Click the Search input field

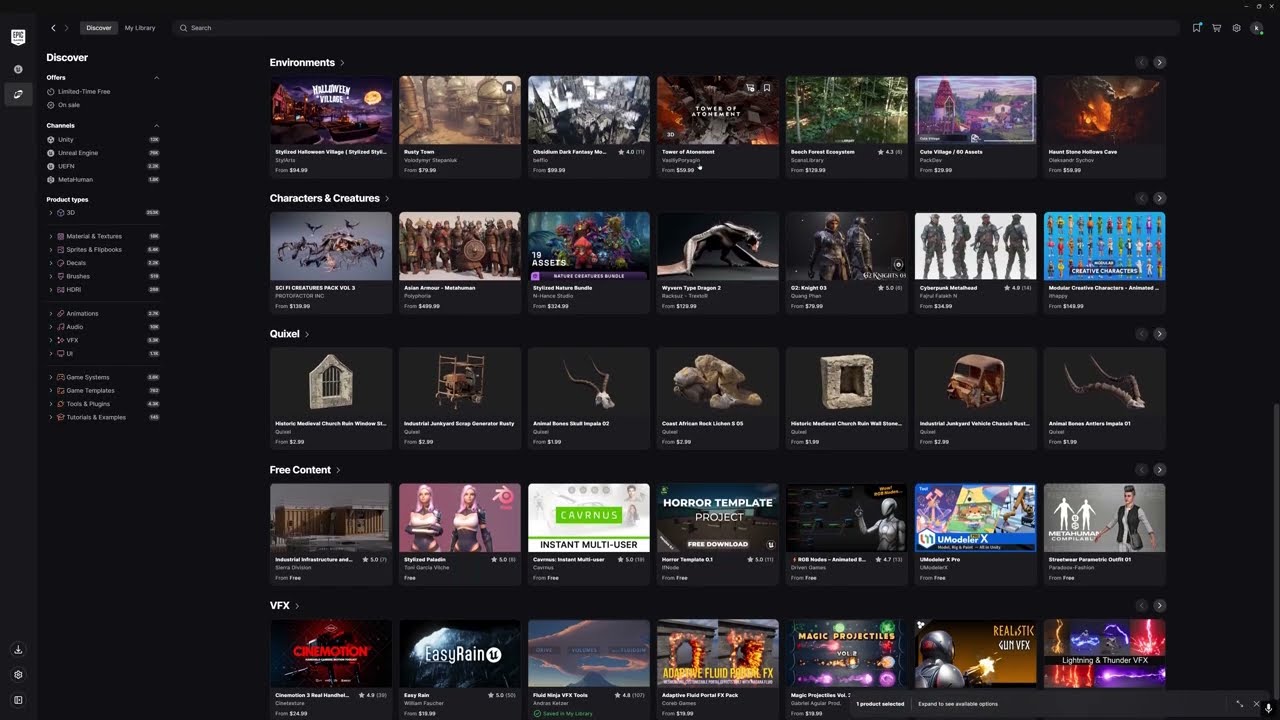tap(675, 28)
